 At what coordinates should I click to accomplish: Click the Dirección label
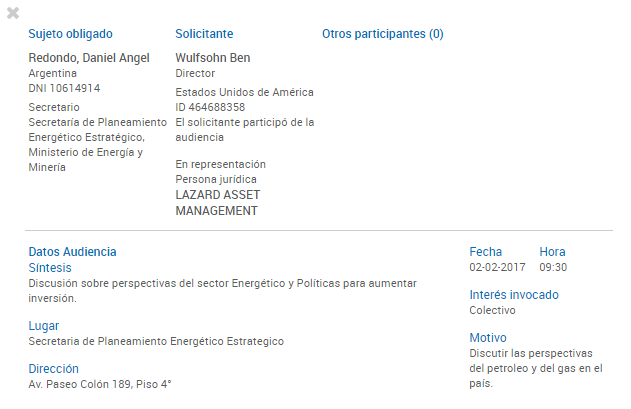[x=53, y=369]
